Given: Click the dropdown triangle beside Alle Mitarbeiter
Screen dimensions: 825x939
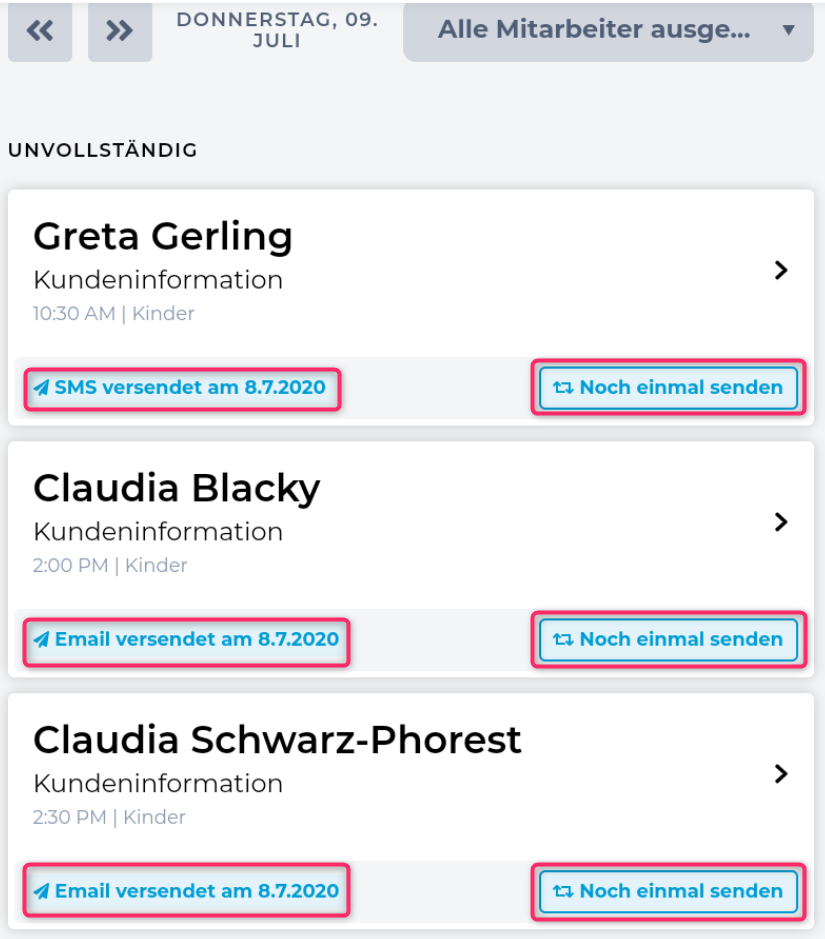Looking at the screenshot, I should (x=788, y=30).
